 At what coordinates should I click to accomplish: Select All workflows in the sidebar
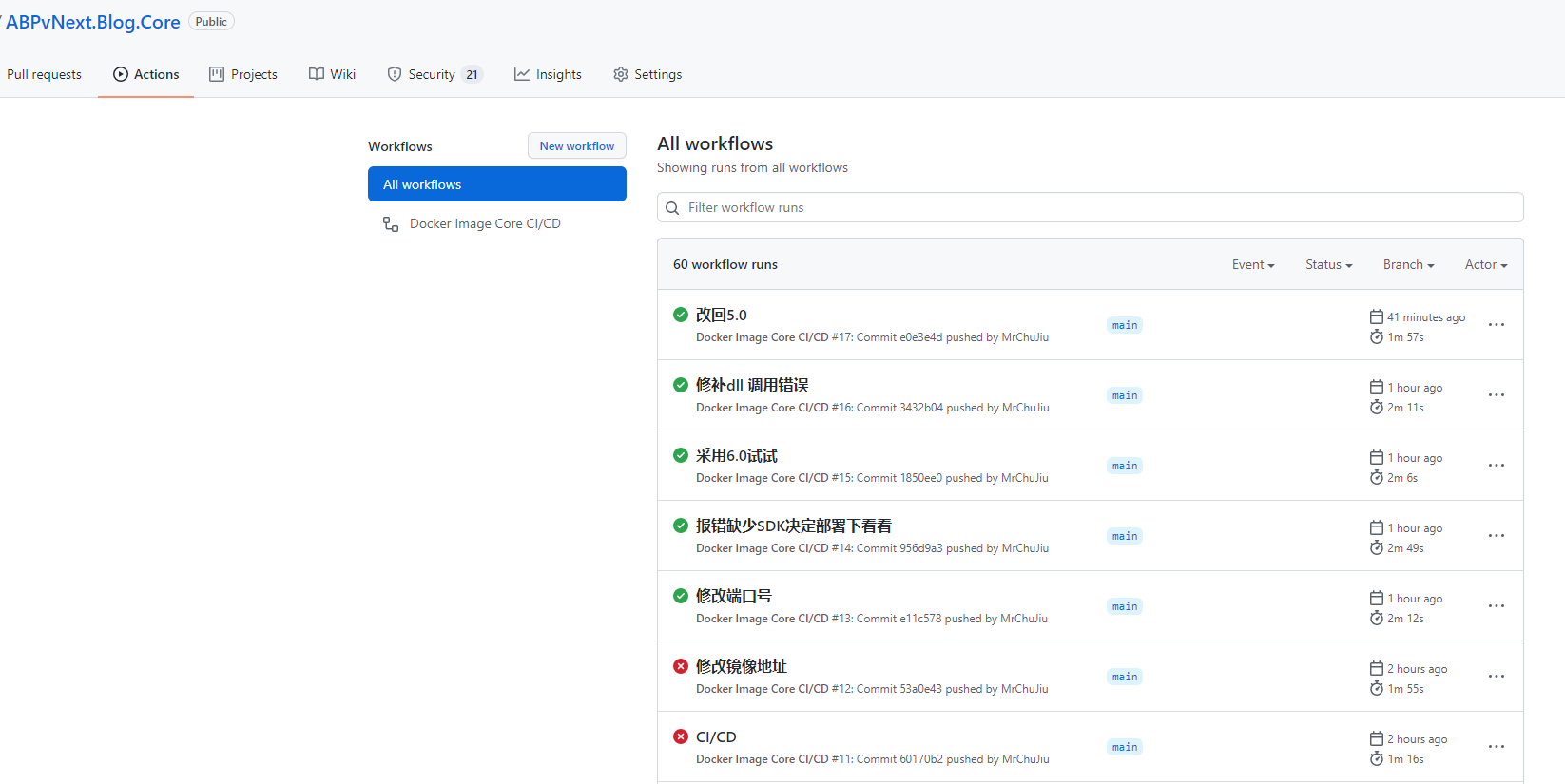click(x=496, y=184)
